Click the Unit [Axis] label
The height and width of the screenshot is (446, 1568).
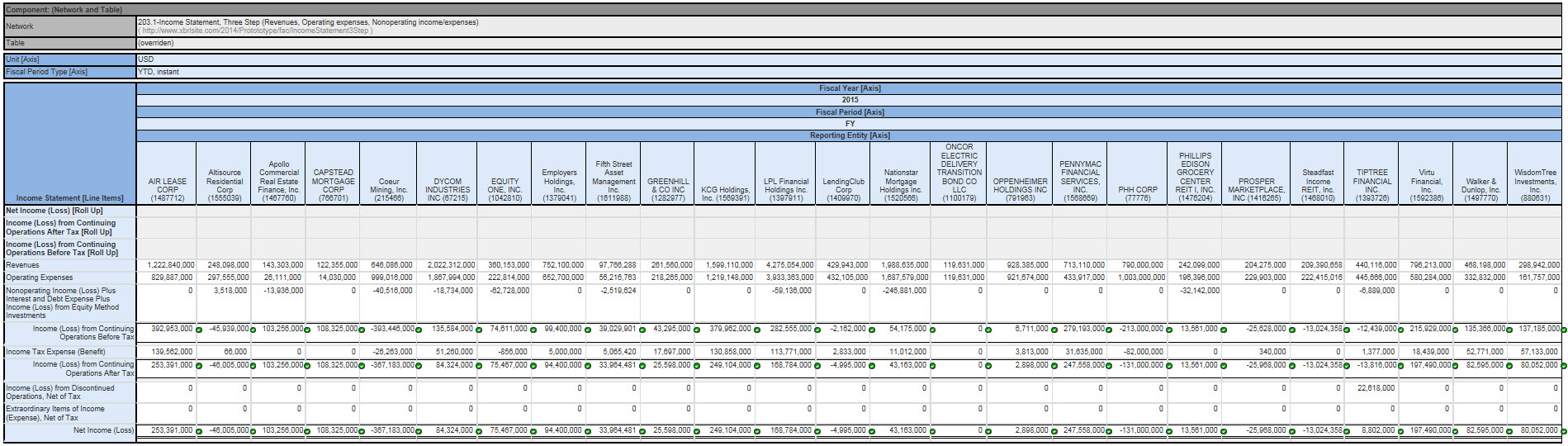click(x=22, y=59)
